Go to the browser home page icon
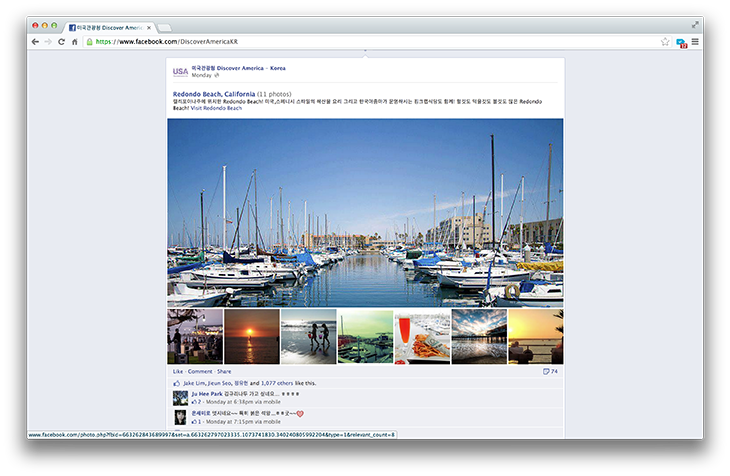730x476 pixels. (74, 42)
